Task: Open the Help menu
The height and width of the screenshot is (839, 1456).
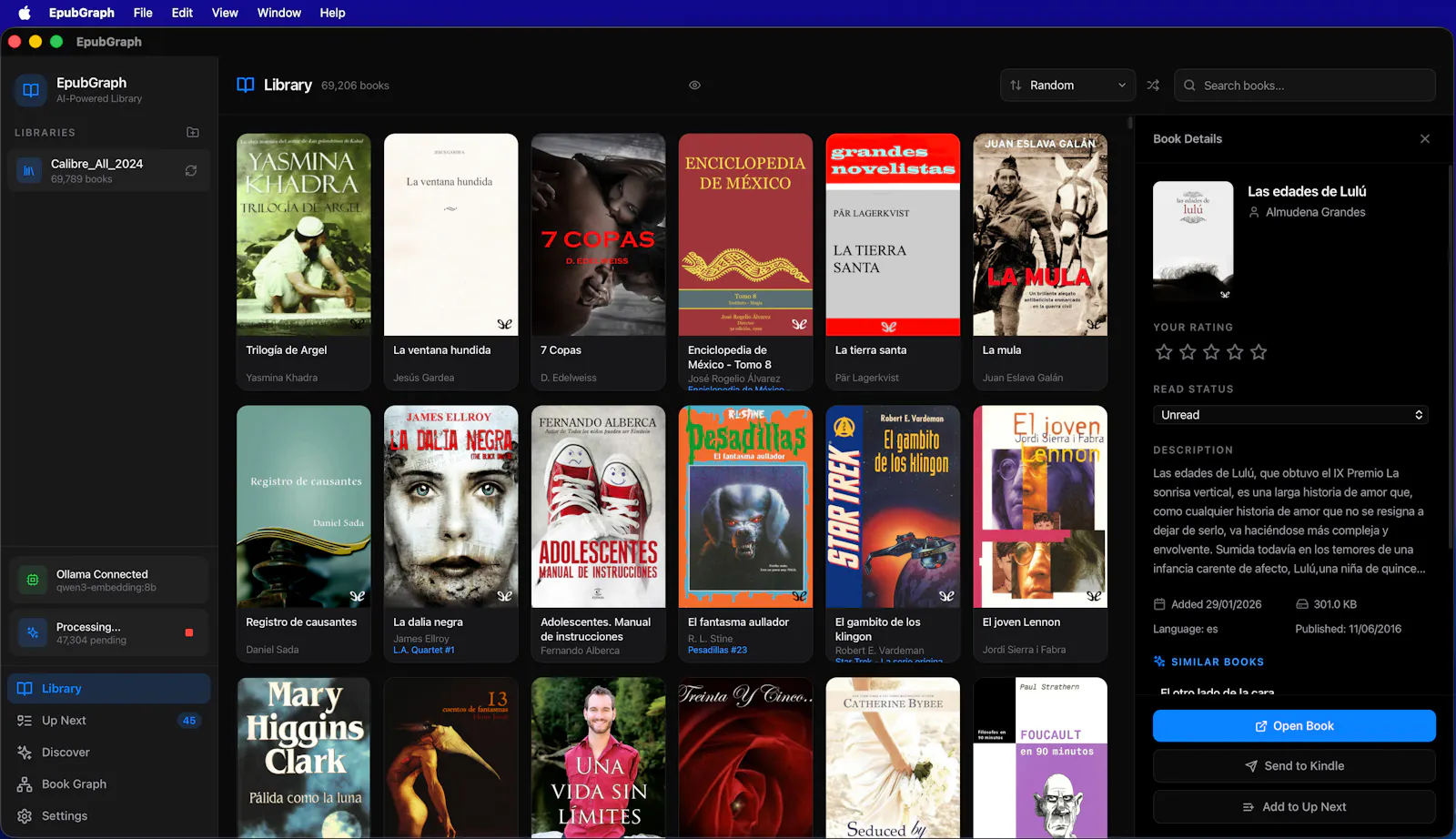Action: [332, 13]
